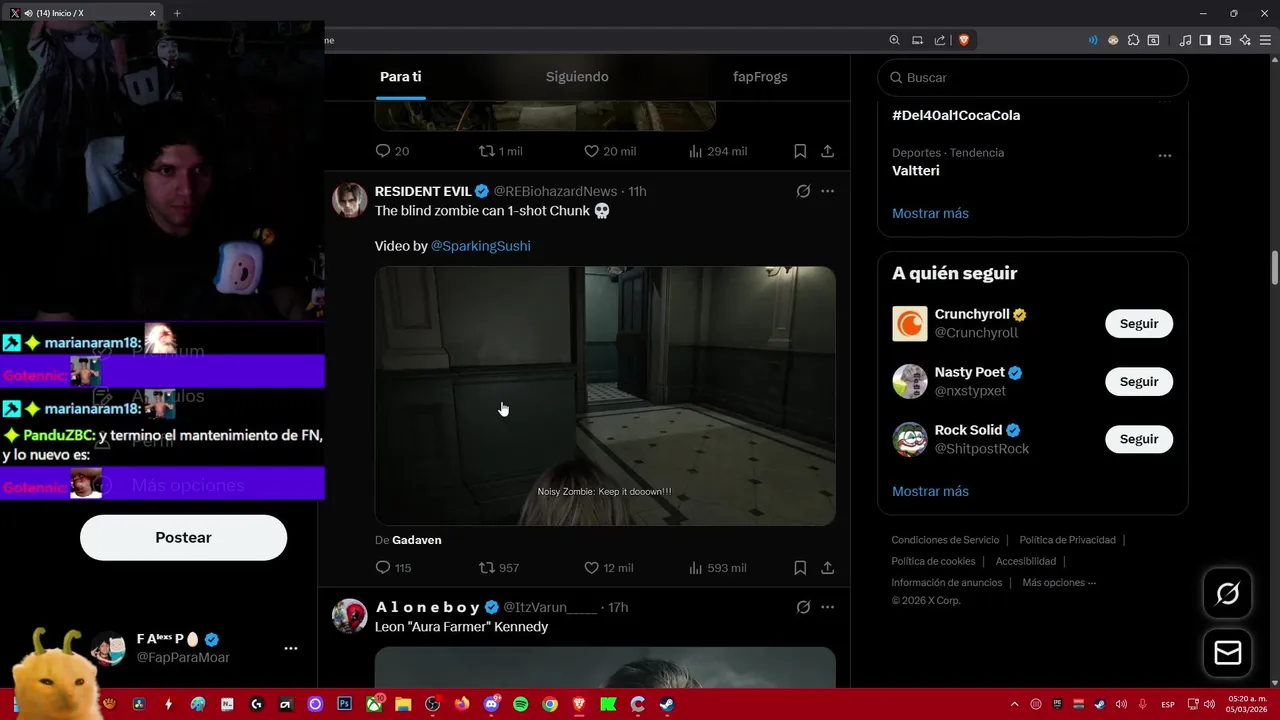Open Discord from the taskbar

[x=491, y=704]
